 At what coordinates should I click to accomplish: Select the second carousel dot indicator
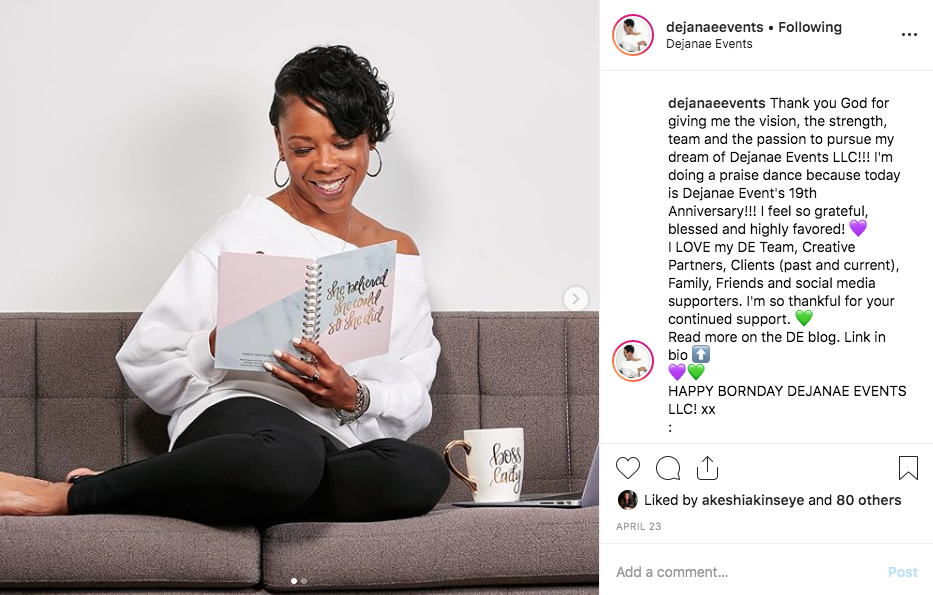pos(304,581)
